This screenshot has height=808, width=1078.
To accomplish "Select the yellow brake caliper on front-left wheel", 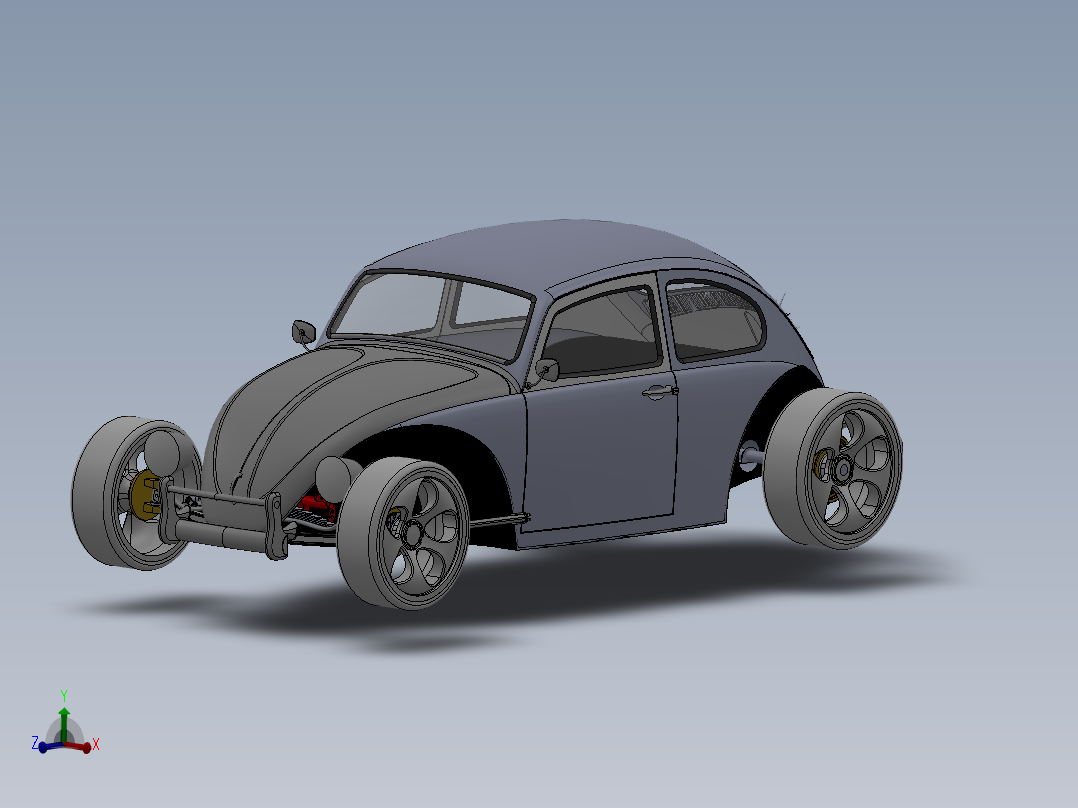I will pos(145,496).
